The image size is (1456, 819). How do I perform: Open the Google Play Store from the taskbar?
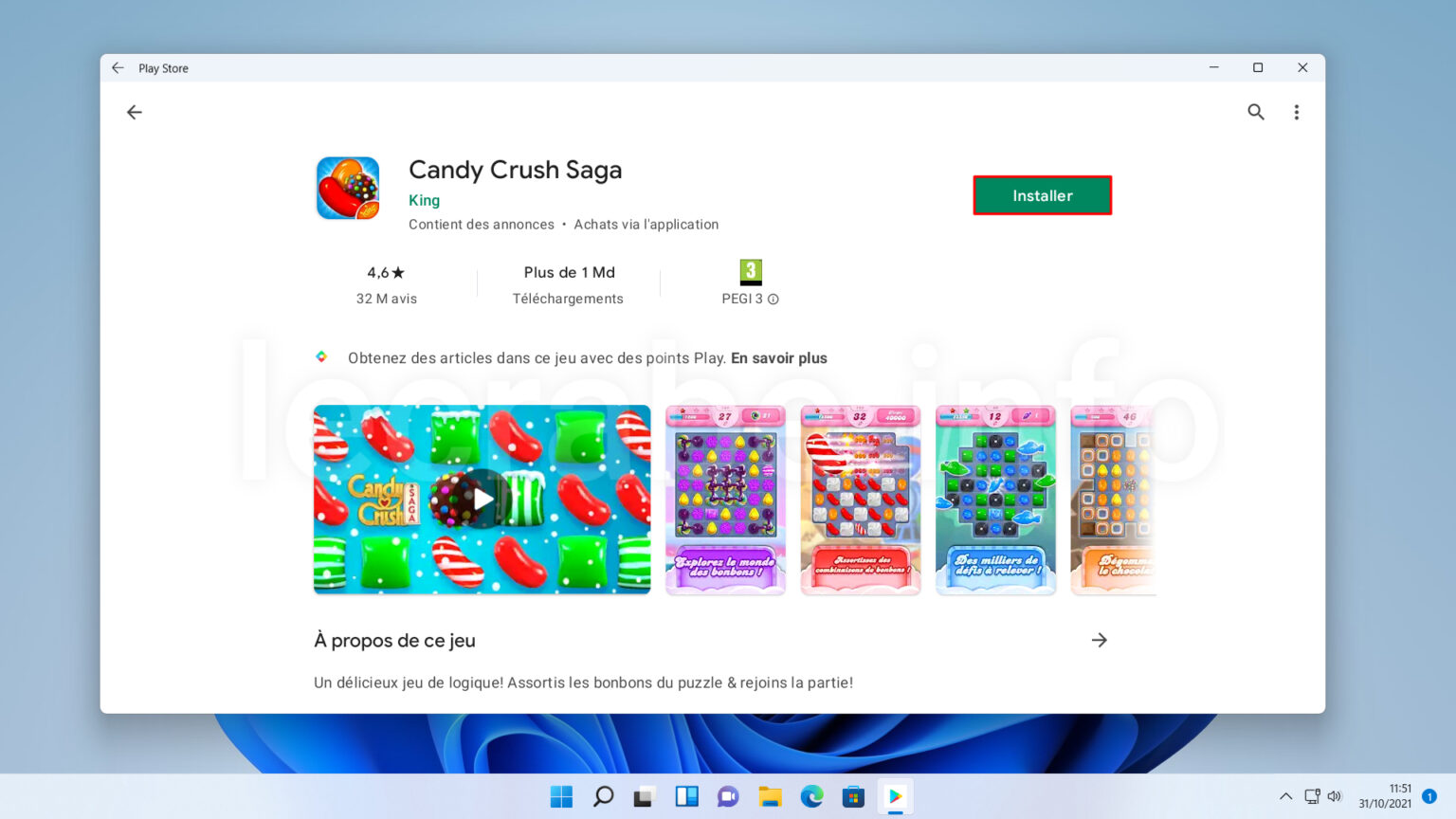coord(895,796)
